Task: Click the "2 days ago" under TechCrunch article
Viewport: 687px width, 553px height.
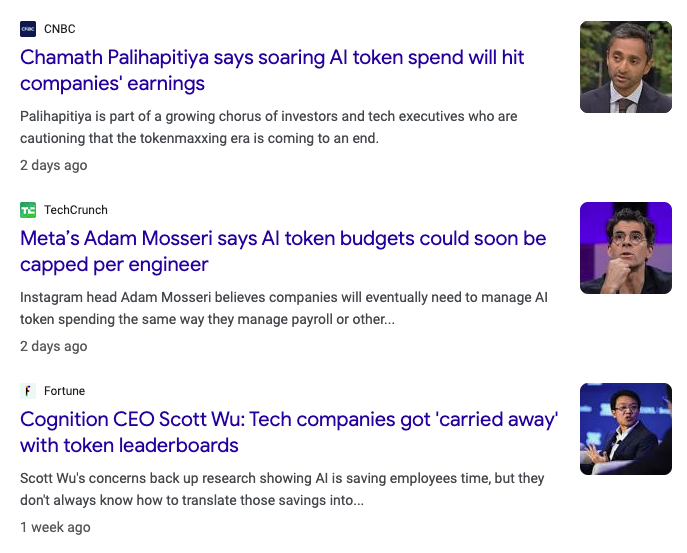Action: click(x=53, y=346)
